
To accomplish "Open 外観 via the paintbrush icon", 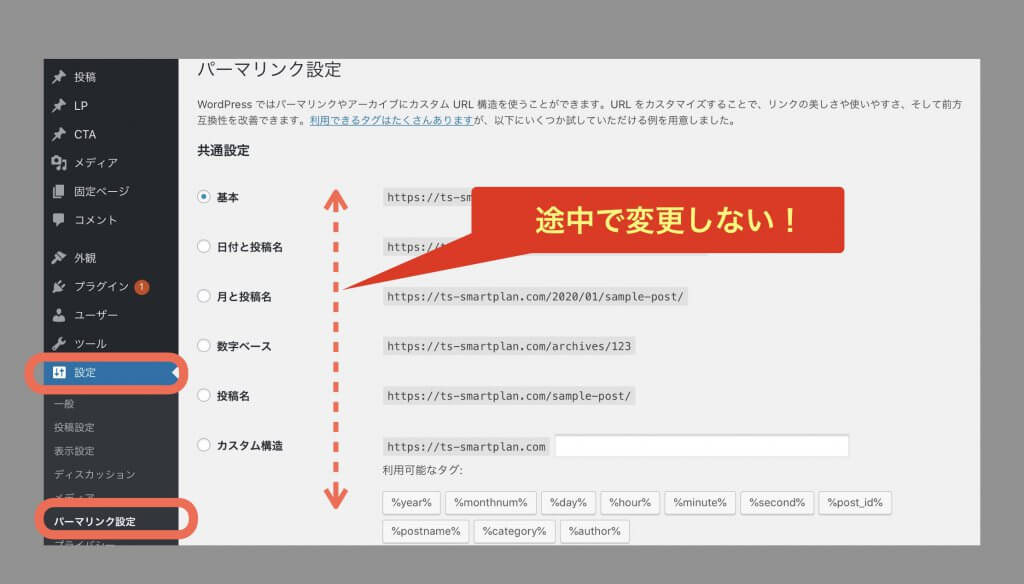I will pyautogui.click(x=59, y=258).
